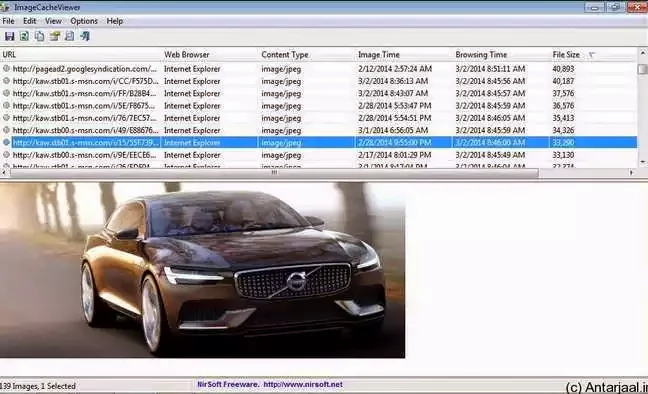648x394 pixels.
Task: Sort by the Web Browser column header
Action: 210,55
